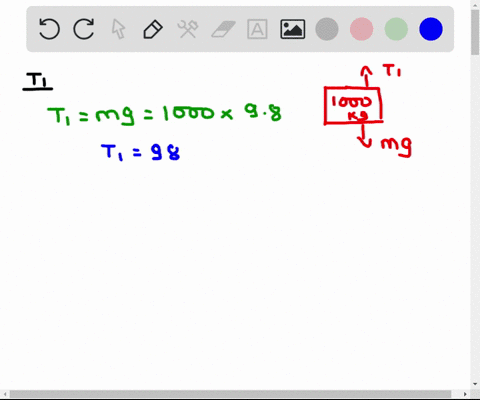Click the scroll left arrow
The image size is (480, 400).
pyautogui.click(x=5, y=394)
